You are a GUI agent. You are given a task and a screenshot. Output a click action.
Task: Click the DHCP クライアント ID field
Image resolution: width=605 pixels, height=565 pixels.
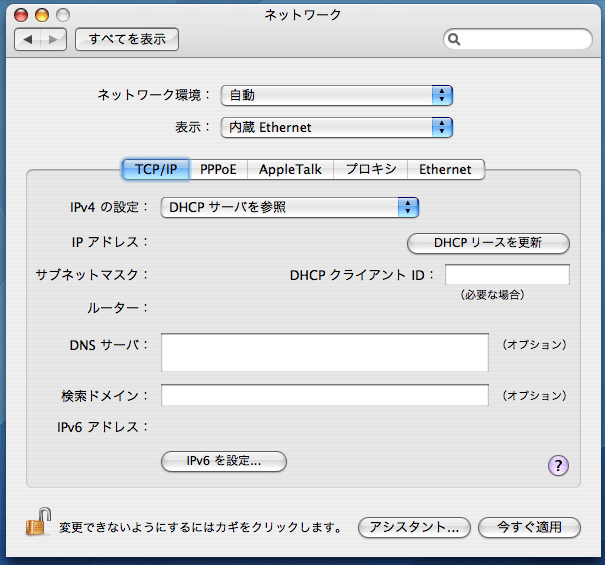pos(507,275)
